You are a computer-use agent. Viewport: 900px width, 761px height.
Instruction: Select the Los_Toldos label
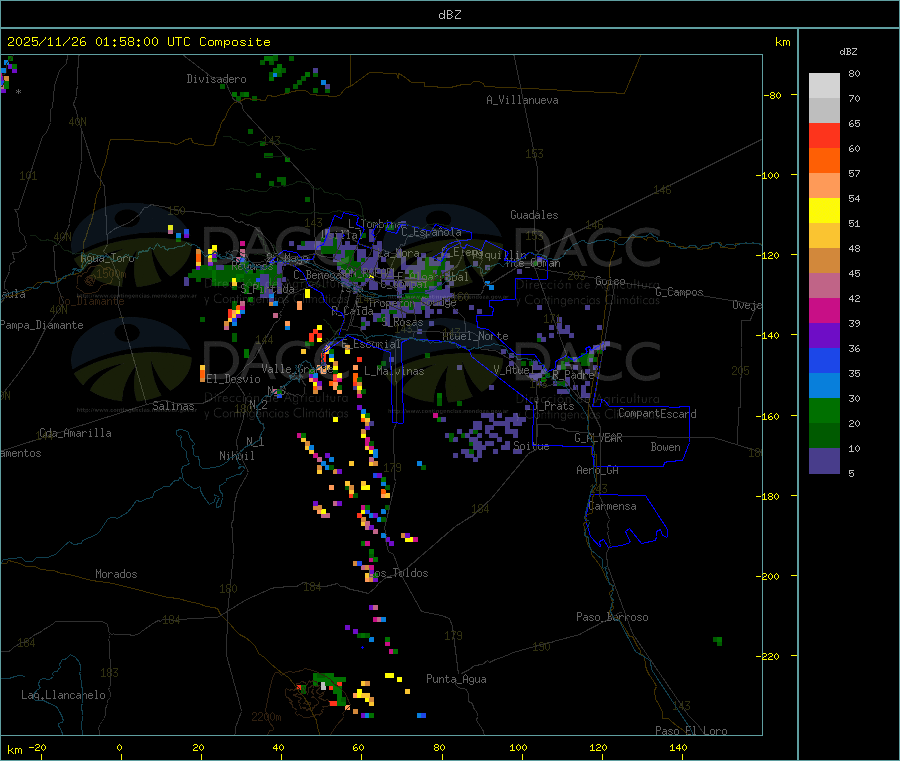[x=398, y=573]
